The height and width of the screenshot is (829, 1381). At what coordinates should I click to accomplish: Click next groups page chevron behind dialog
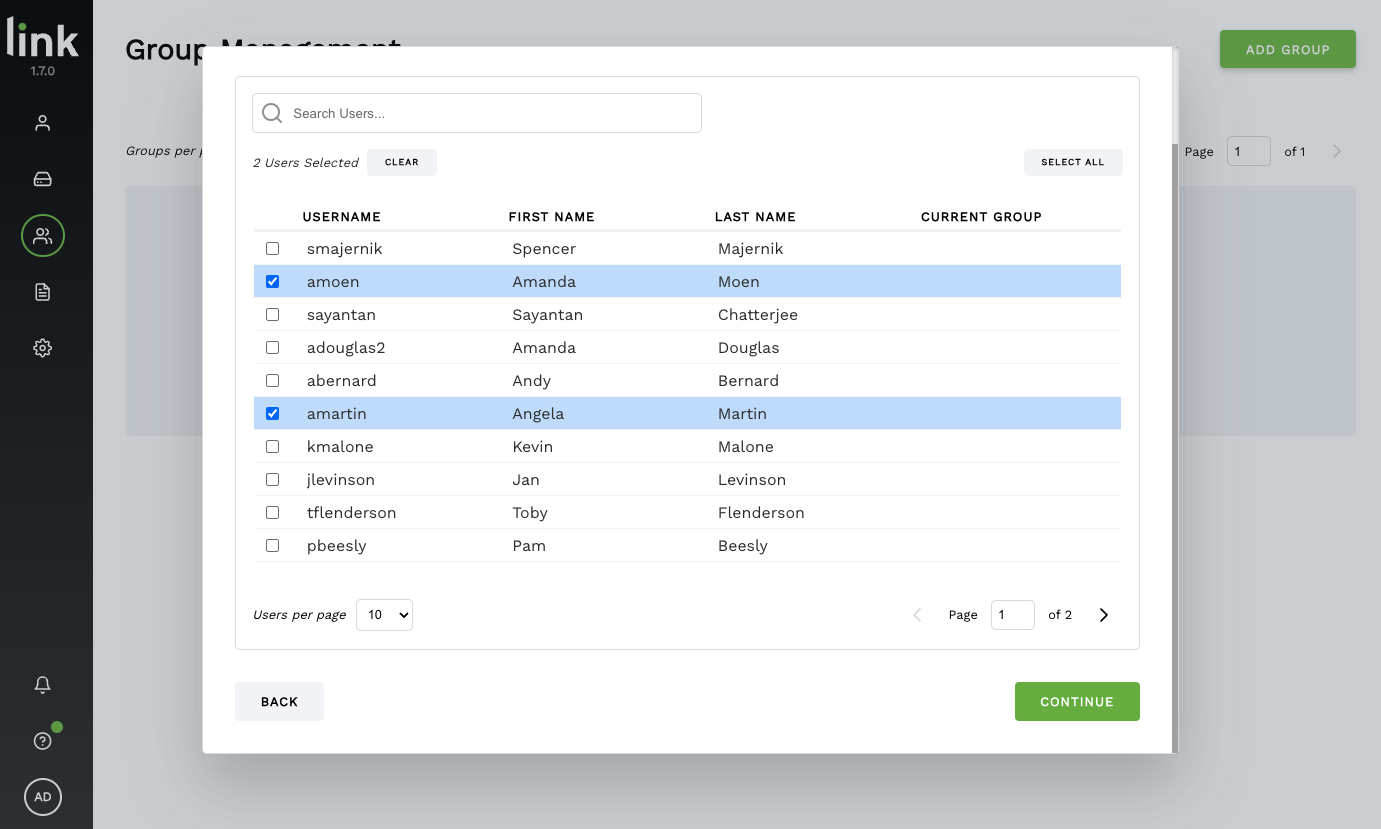click(1337, 151)
